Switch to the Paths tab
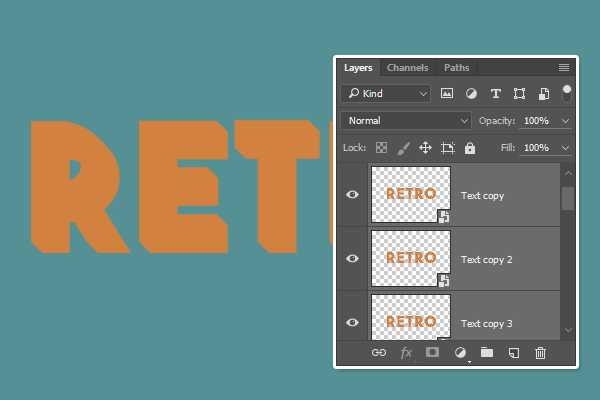This screenshot has height=400, width=600. [x=456, y=68]
